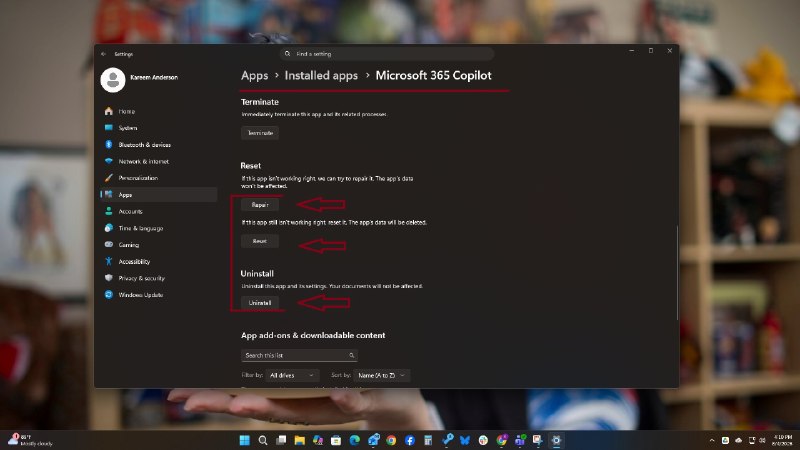800x450 pixels.
Task: Open Privacy & security settings
Action: pos(159,278)
